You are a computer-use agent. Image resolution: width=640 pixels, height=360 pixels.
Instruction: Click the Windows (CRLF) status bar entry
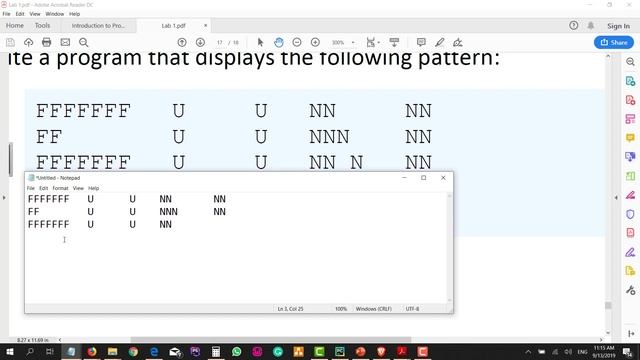[x=373, y=309]
